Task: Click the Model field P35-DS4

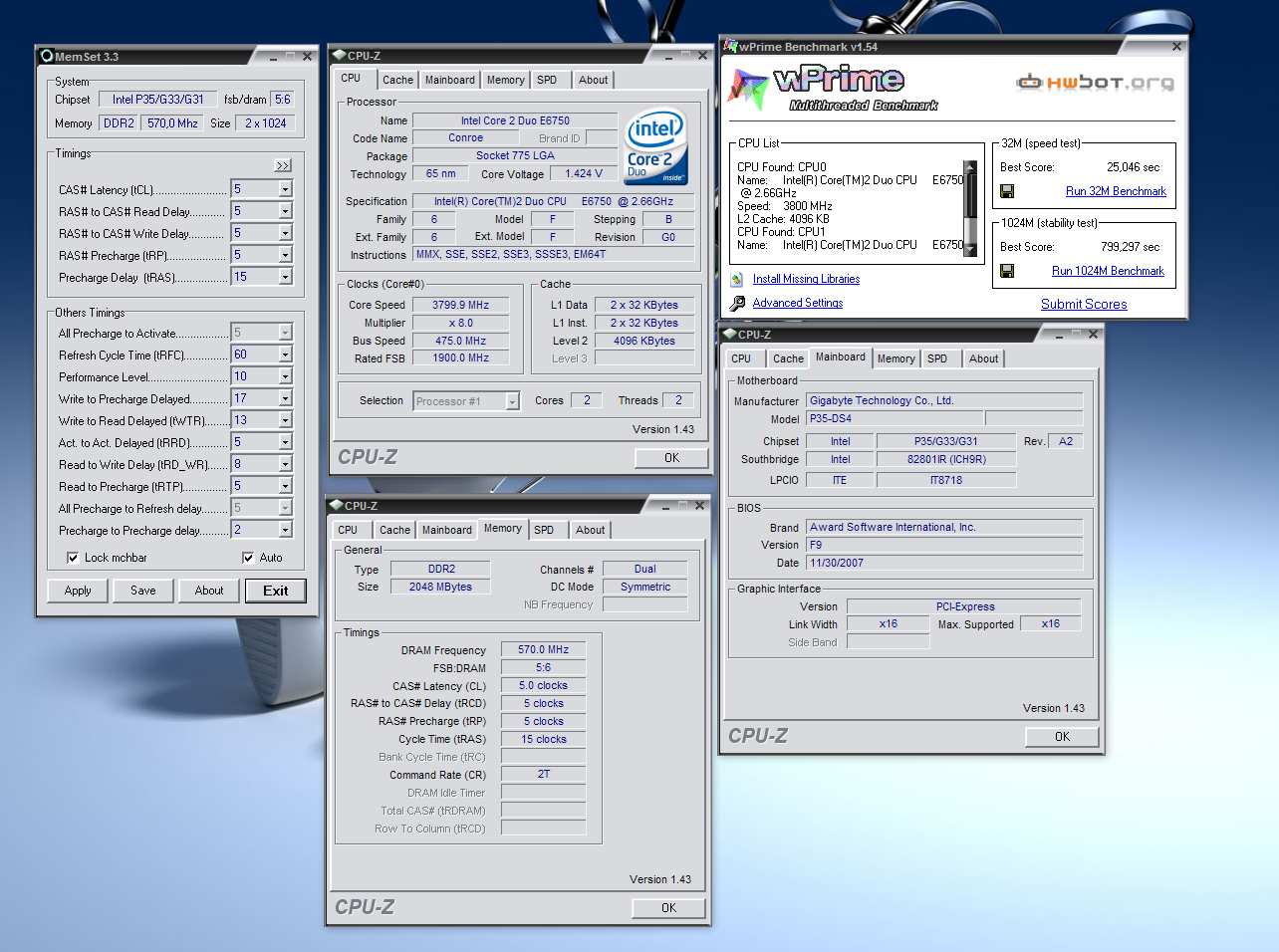Action: point(895,418)
